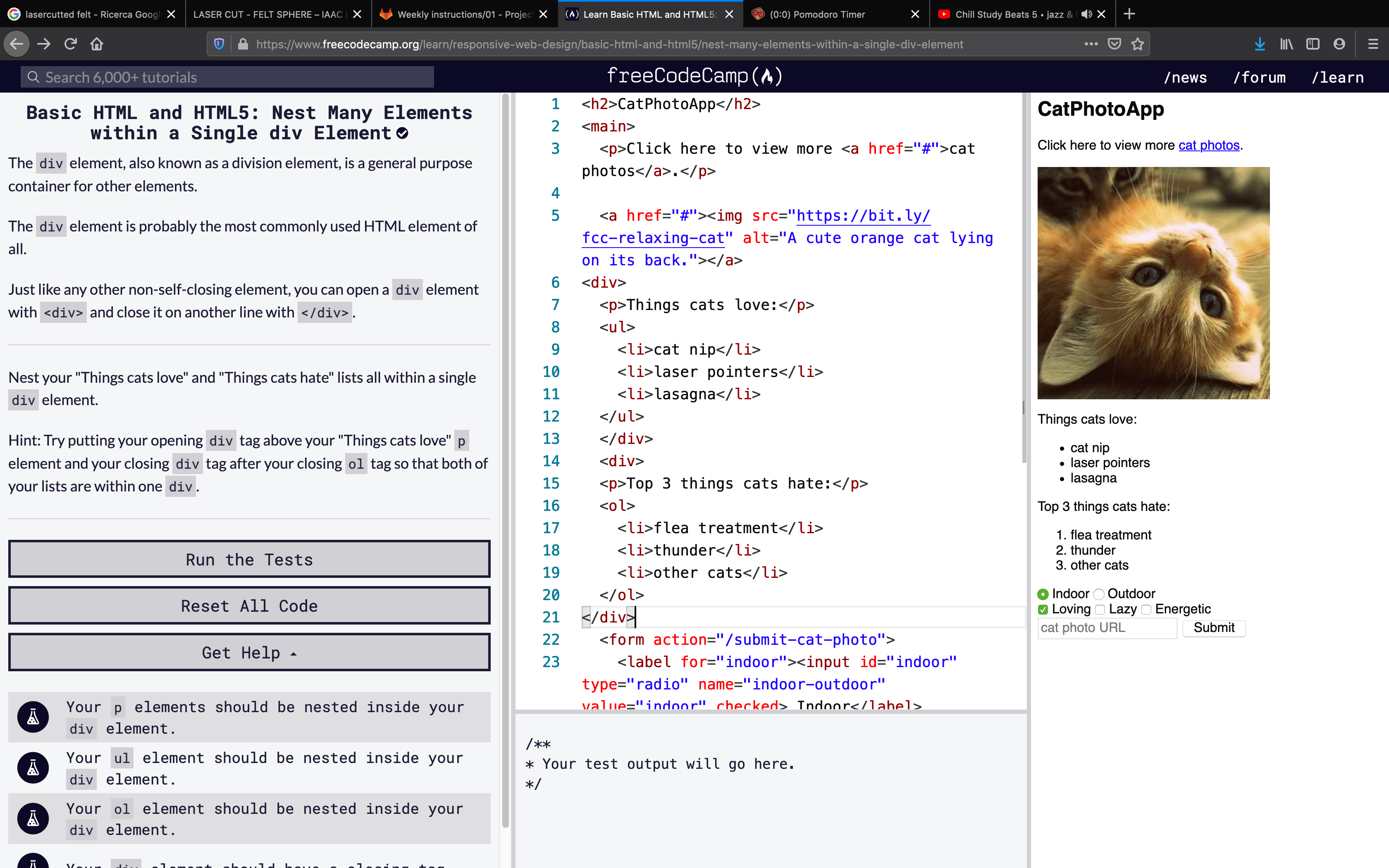Open the browser home page
The image size is (1389, 868).
point(96,44)
